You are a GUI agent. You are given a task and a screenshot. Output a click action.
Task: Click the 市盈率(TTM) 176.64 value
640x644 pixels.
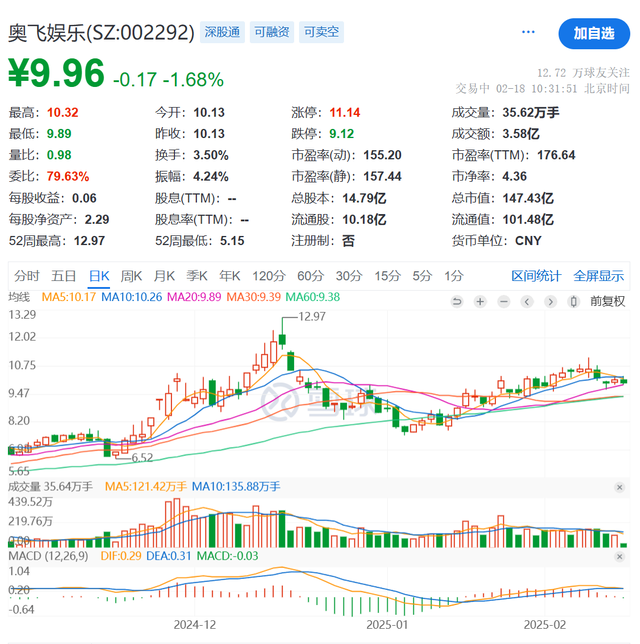(x=556, y=155)
